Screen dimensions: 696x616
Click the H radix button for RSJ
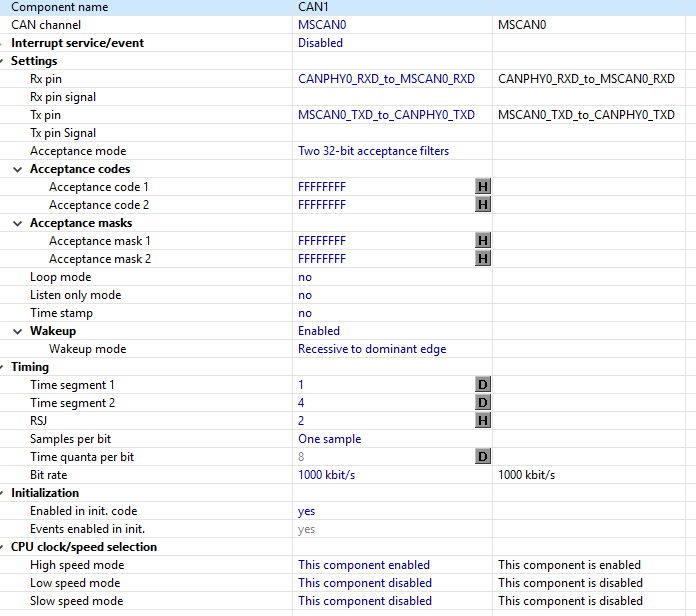coord(483,421)
